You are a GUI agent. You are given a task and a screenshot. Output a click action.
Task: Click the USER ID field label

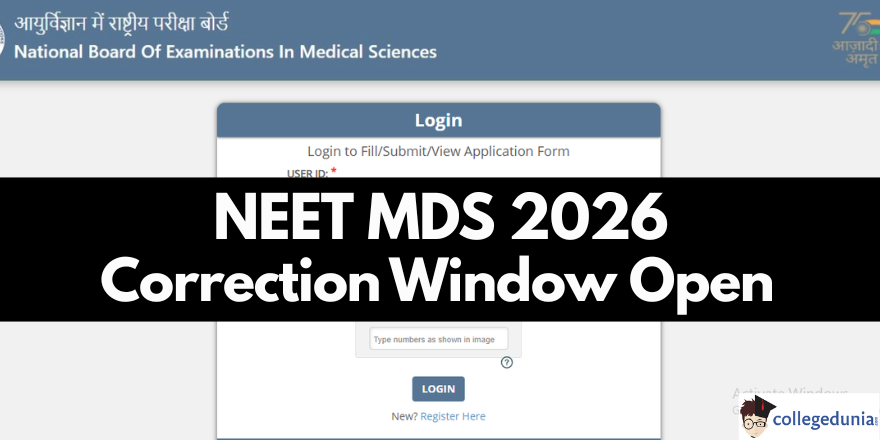(x=307, y=173)
